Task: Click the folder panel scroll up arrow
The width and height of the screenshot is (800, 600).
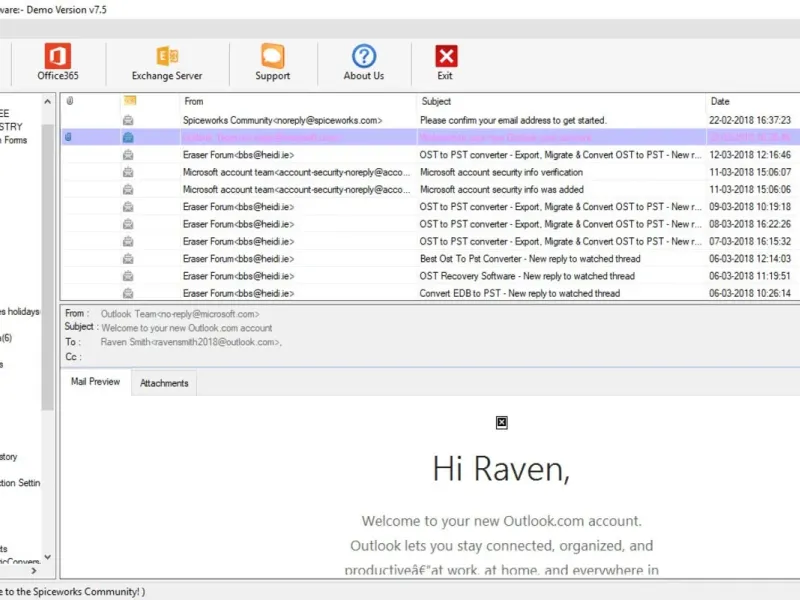Action: (47, 102)
